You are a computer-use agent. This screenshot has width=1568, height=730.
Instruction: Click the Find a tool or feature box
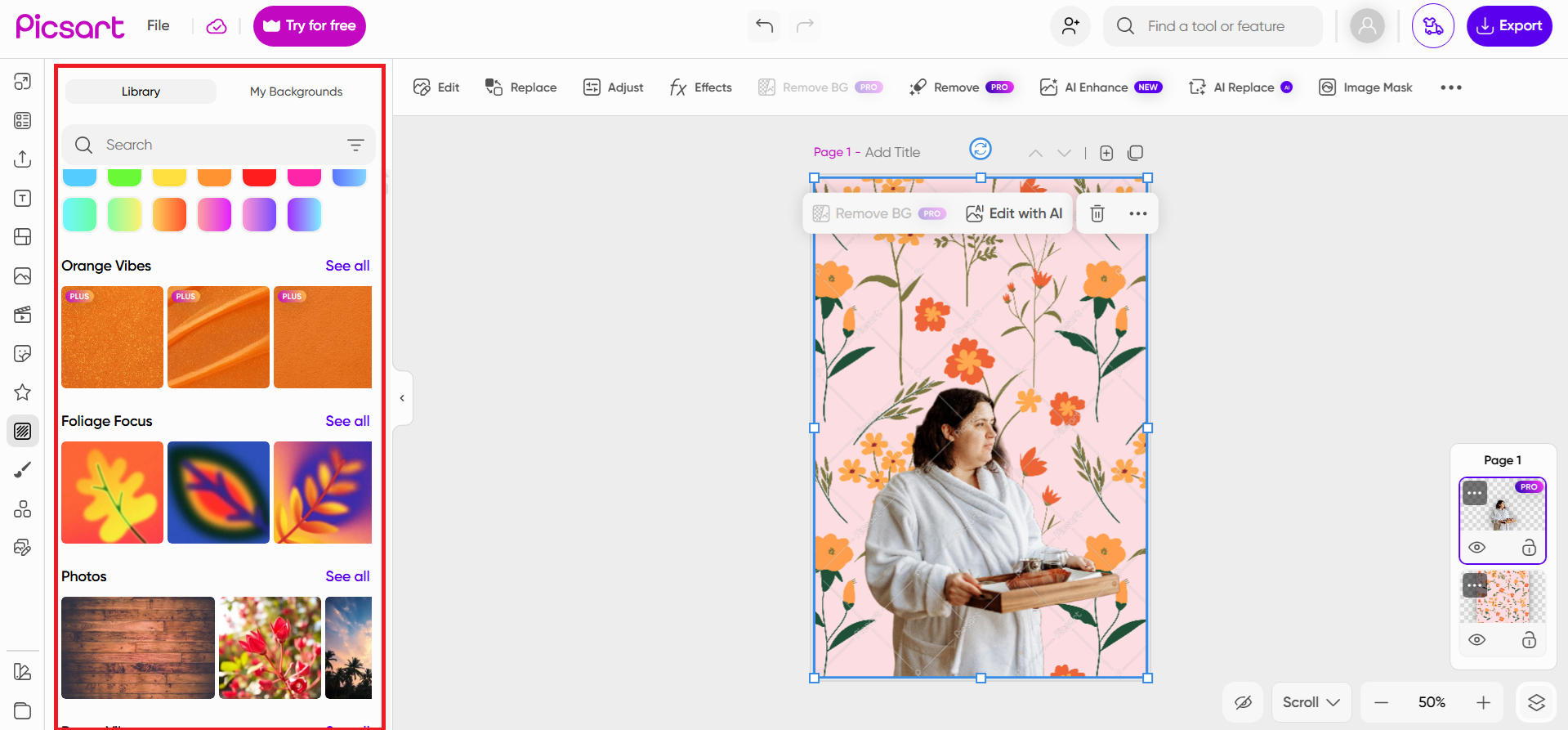(x=1213, y=26)
